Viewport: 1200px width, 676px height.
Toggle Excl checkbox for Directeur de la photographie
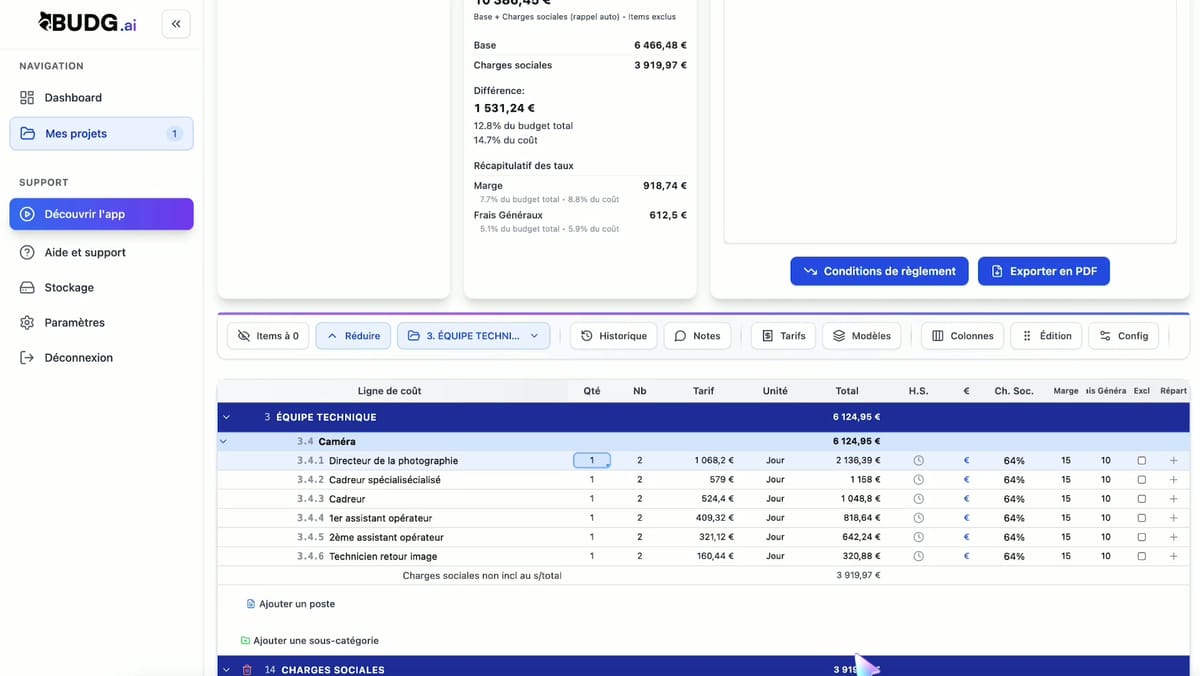(1141, 460)
